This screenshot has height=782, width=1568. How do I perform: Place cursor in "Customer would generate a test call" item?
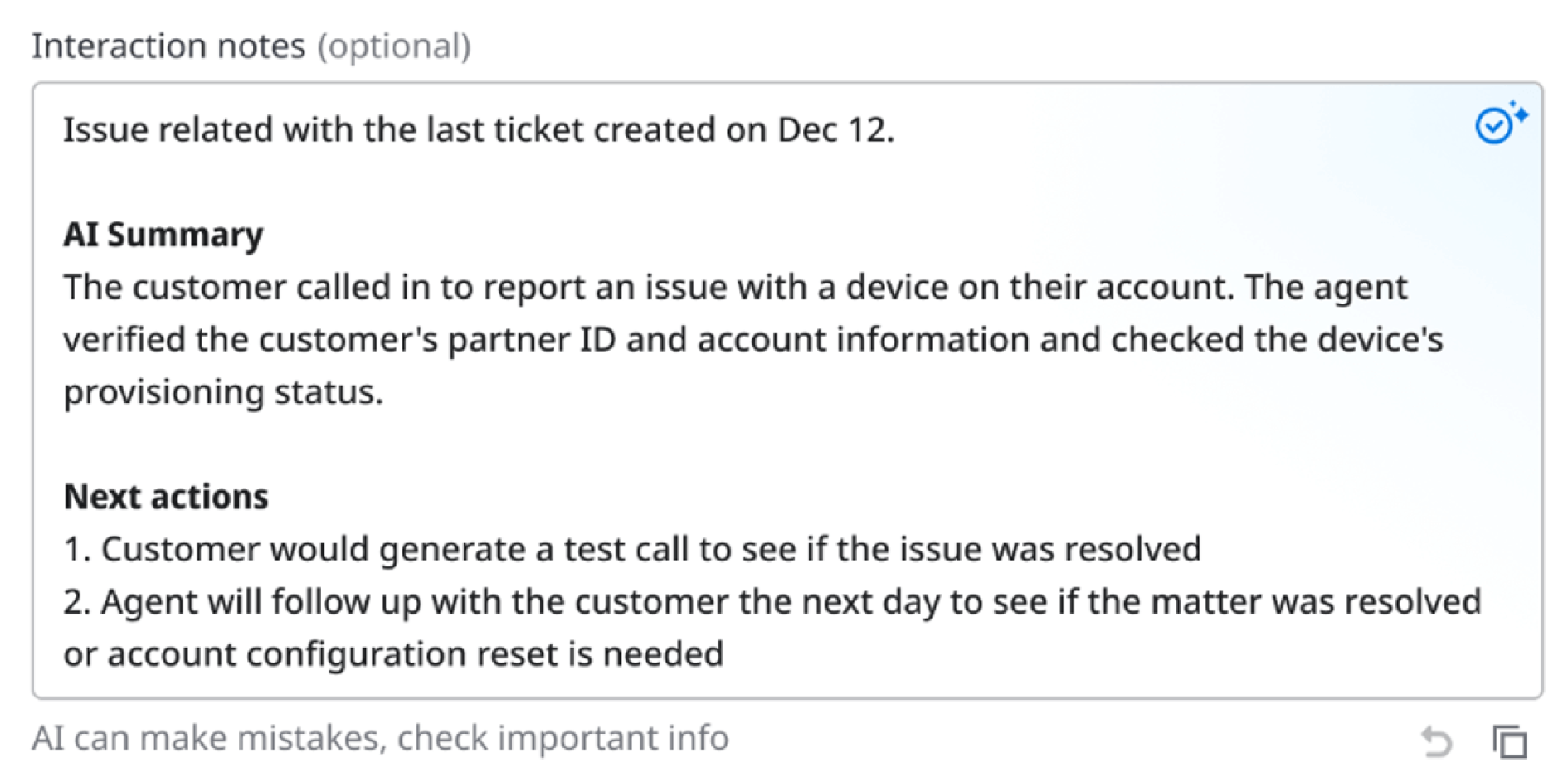(x=632, y=549)
